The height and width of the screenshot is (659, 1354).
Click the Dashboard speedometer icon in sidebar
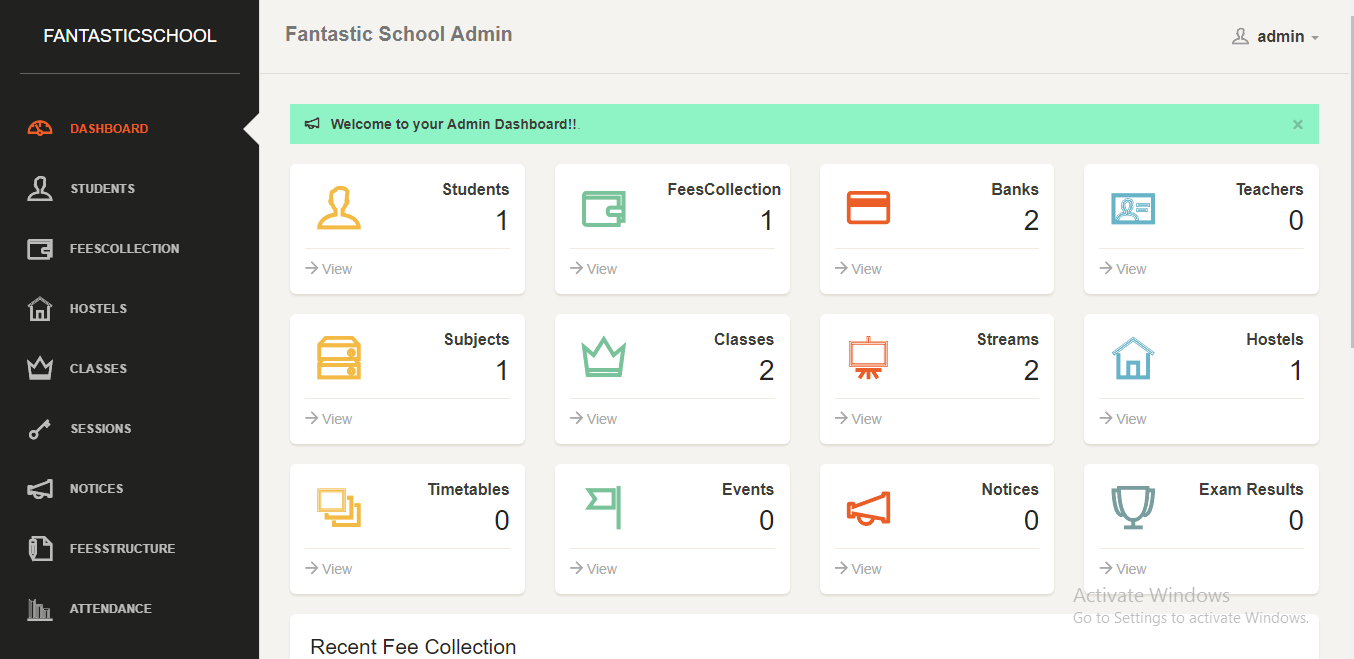coord(39,128)
